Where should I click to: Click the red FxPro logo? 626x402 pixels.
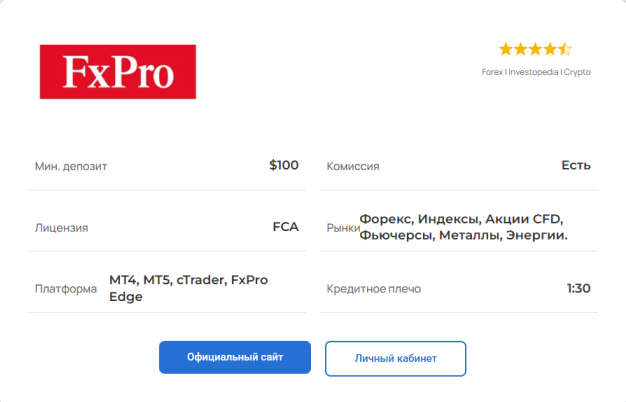118,71
